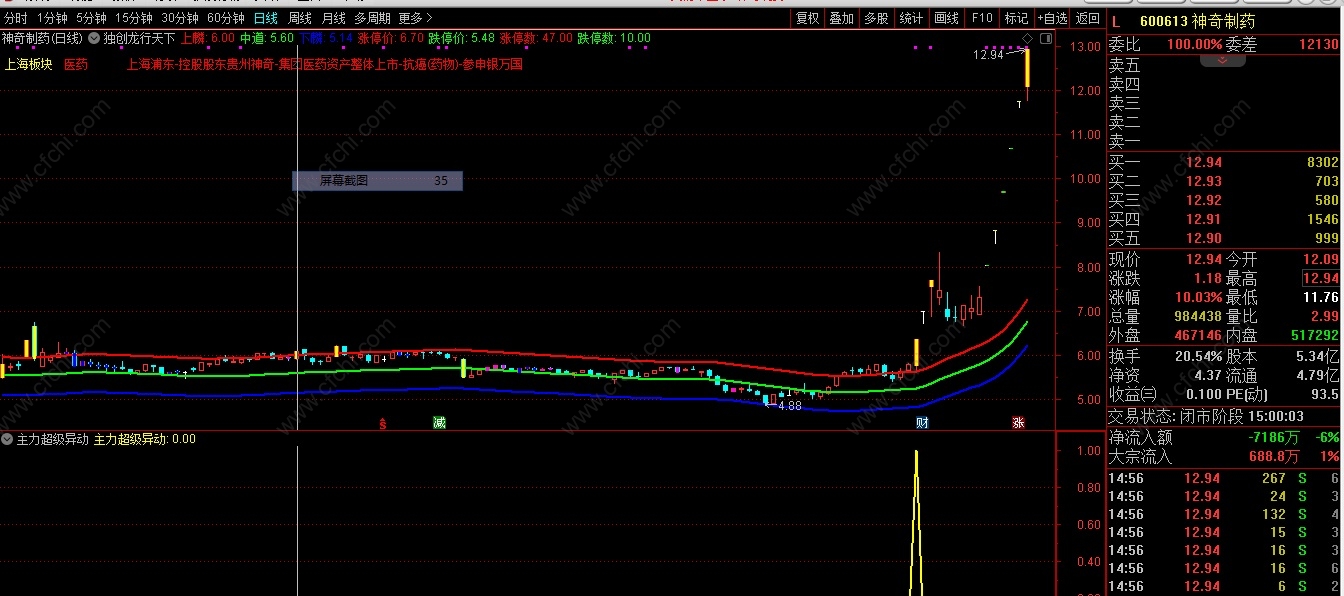The height and width of the screenshot is (596, 1344).
Task: Click the latest yellow candlestick at 12.94
Action: 1027,68
